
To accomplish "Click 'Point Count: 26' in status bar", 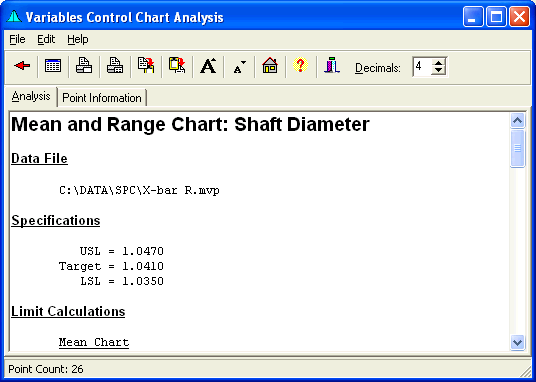I will (46, 369).
